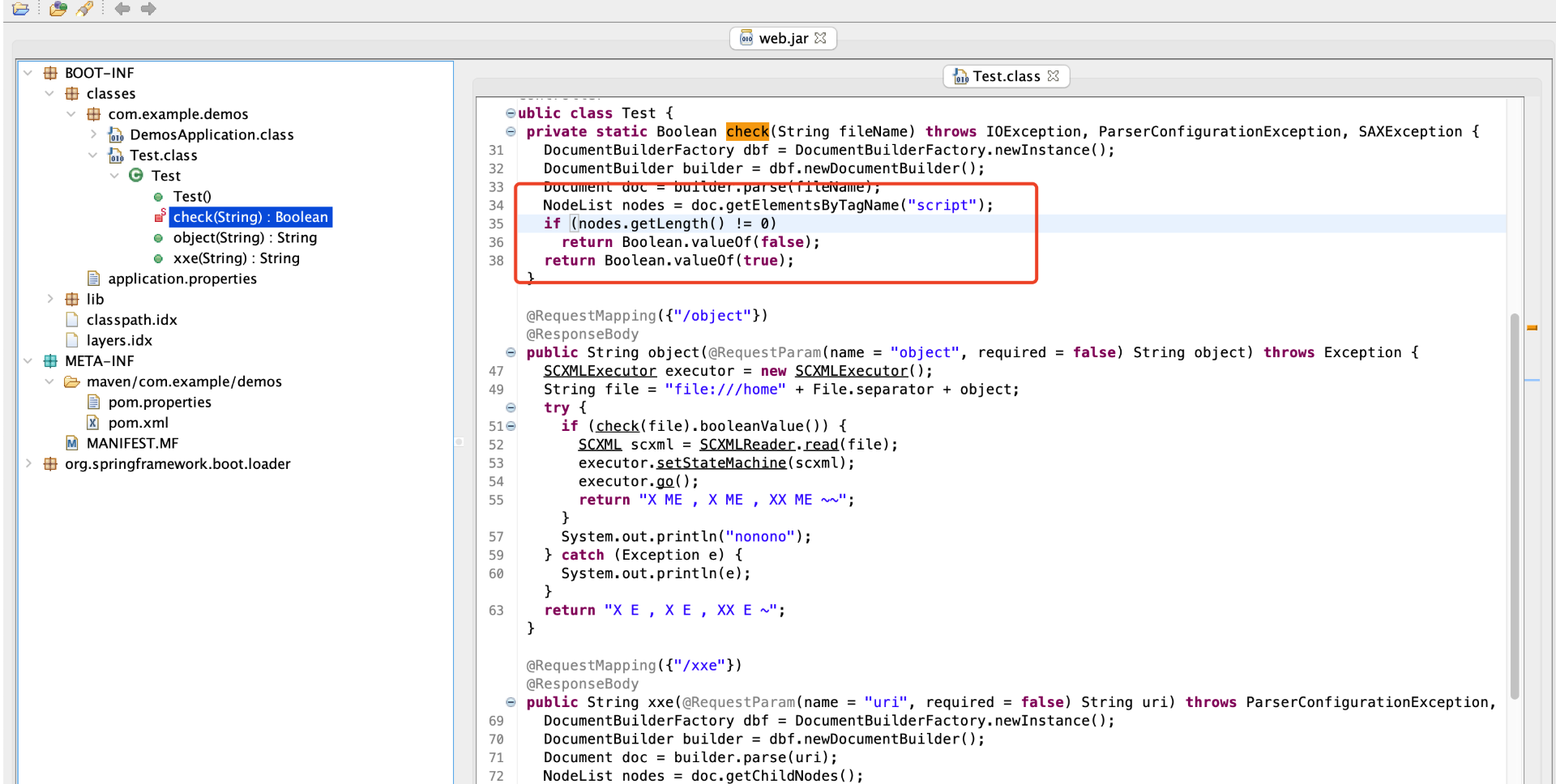This screenshot has height=784, width=1556.
Task: Click the MANIFEST.MF file icon
Action: 72,443
